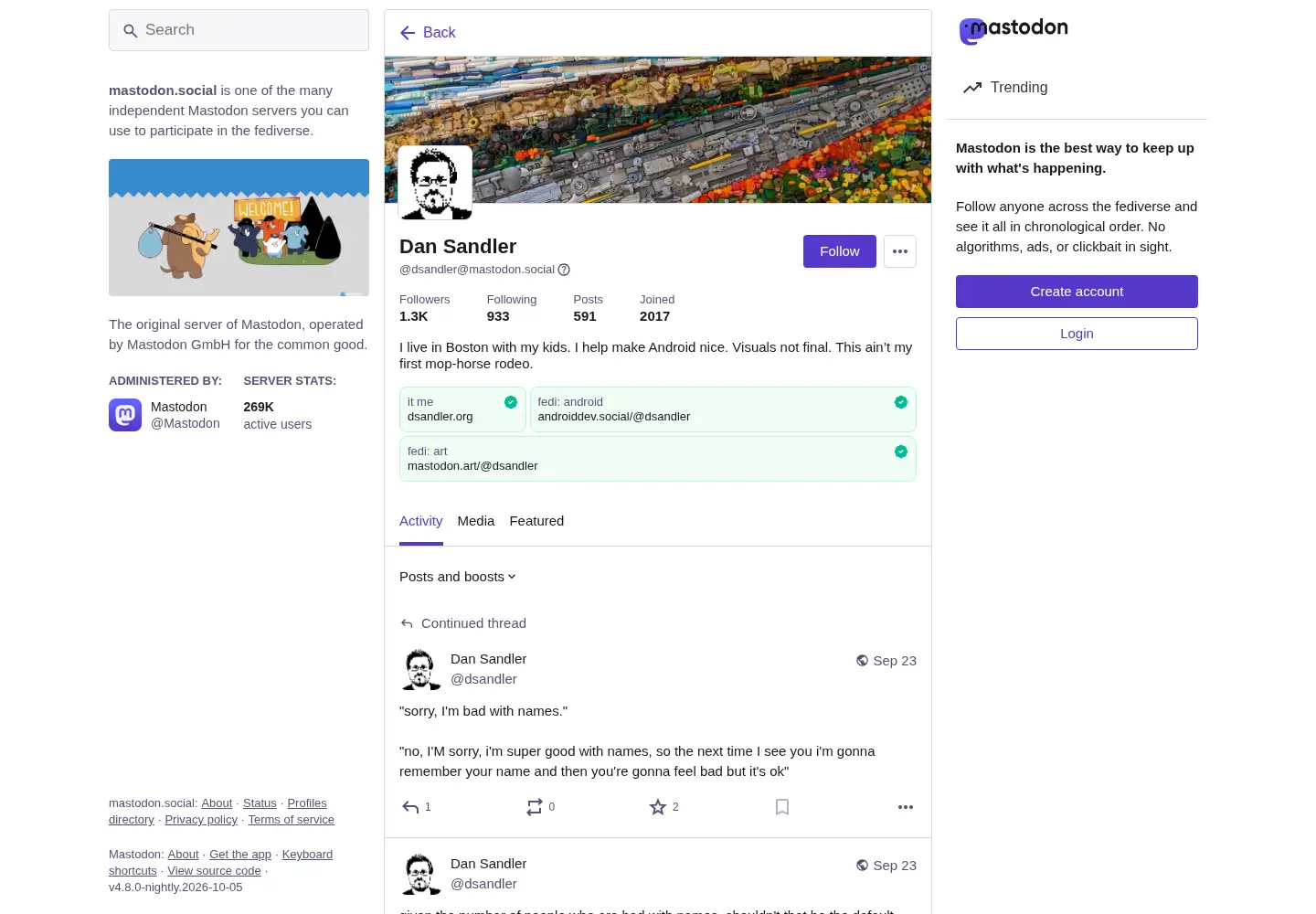
Task: Open the View source code link
Action: 214,871
